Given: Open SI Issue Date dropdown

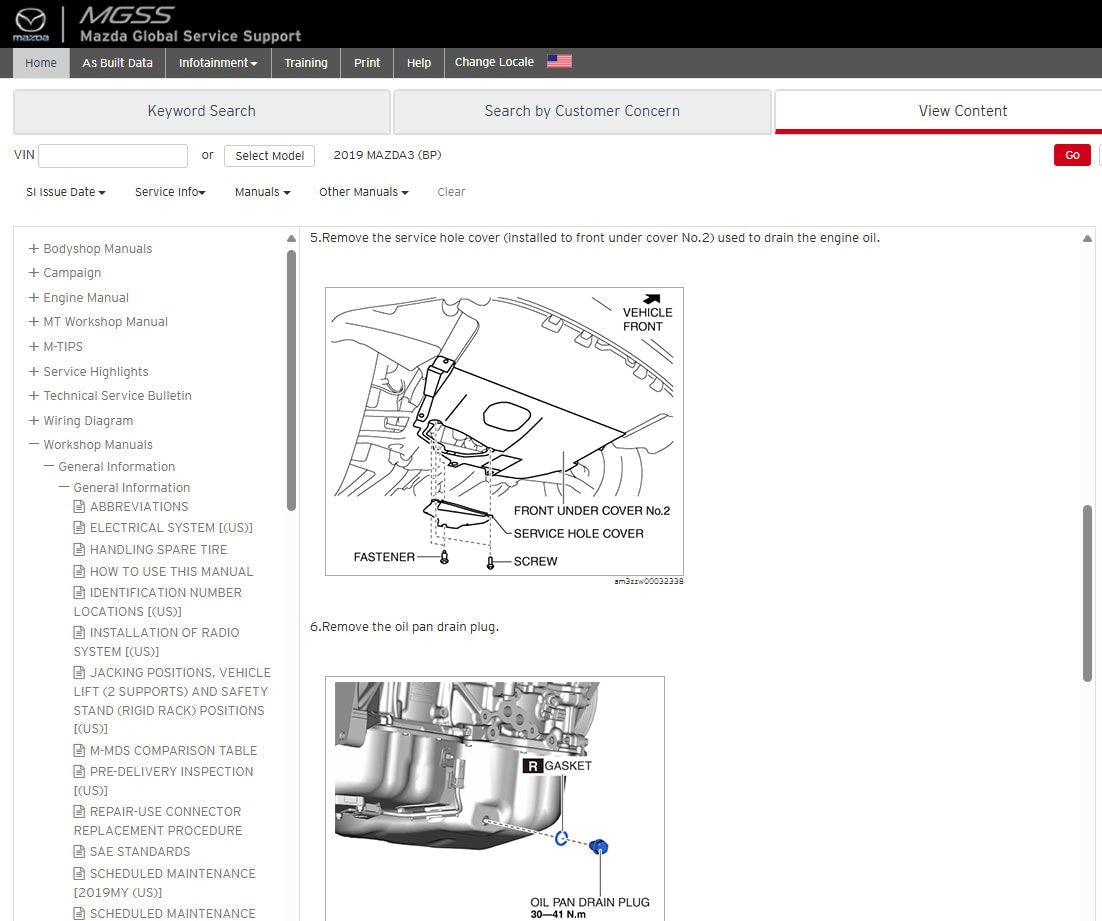Looking at the screenshot, I should [x=65, y=192].
